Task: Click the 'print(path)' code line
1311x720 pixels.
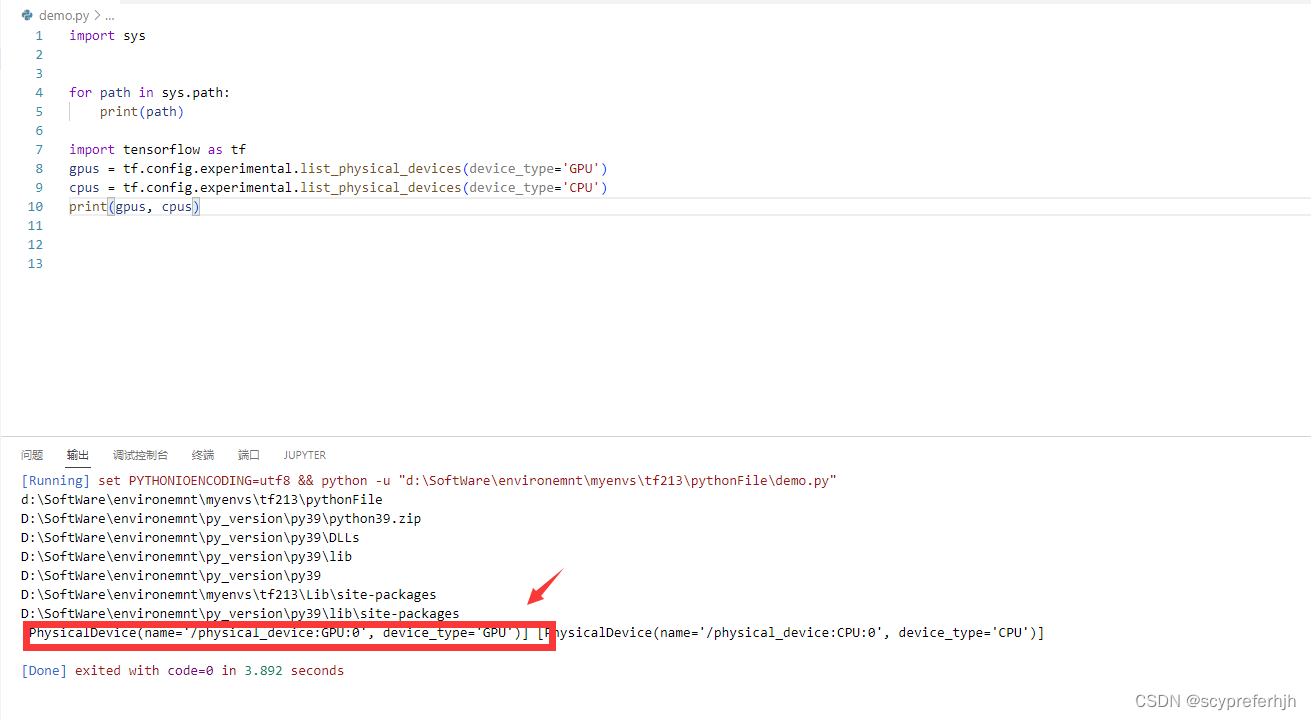Action: pyautogui.click(x=142, y=111)
